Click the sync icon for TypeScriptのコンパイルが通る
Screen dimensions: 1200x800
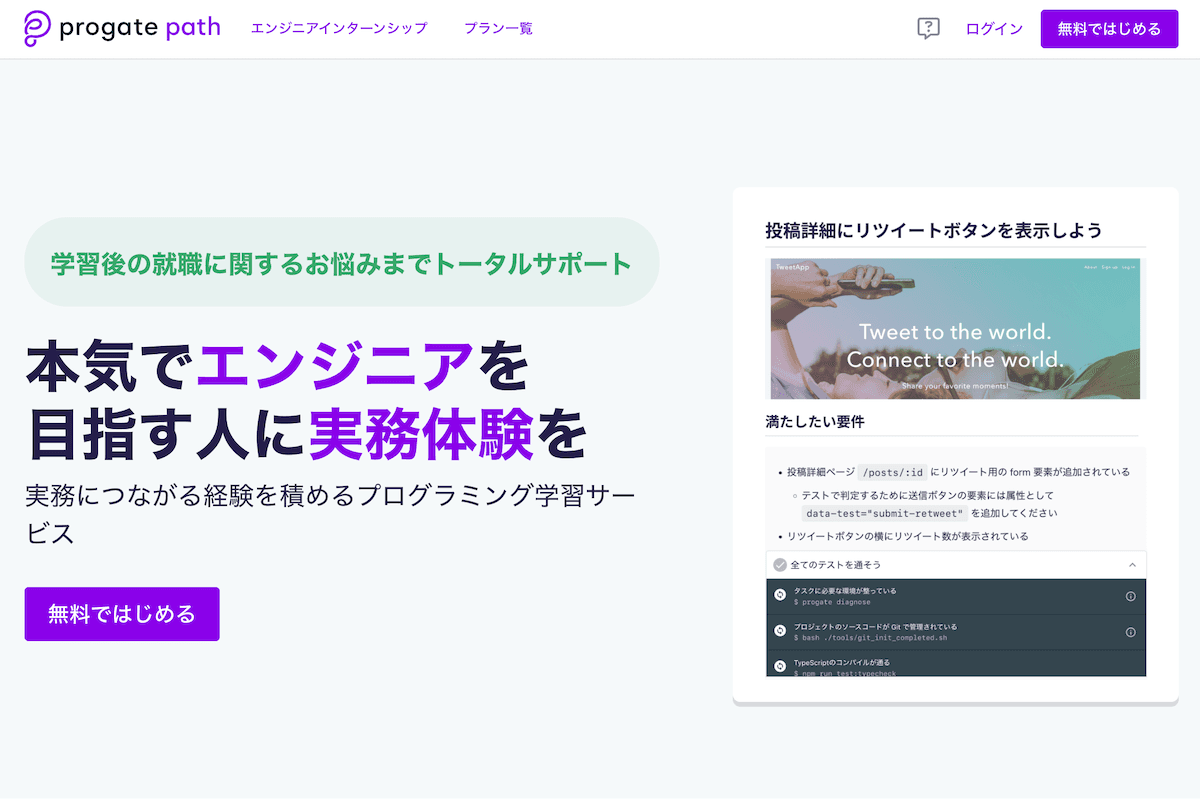[x=780, y=666]
